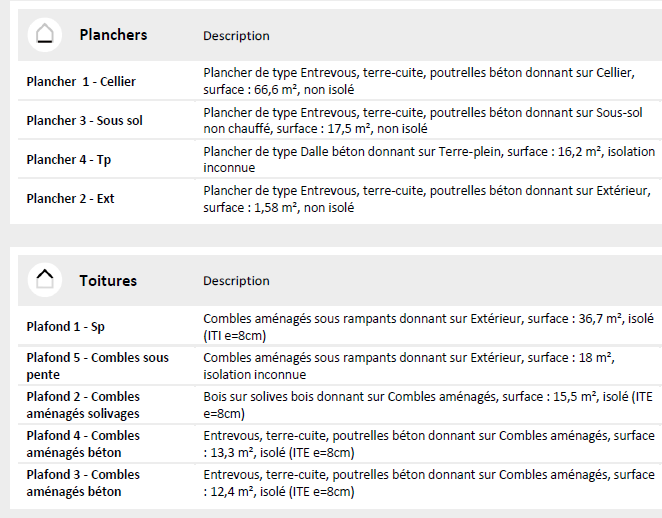
Task: Select the Planchers section heading
Action: (113, 35)
